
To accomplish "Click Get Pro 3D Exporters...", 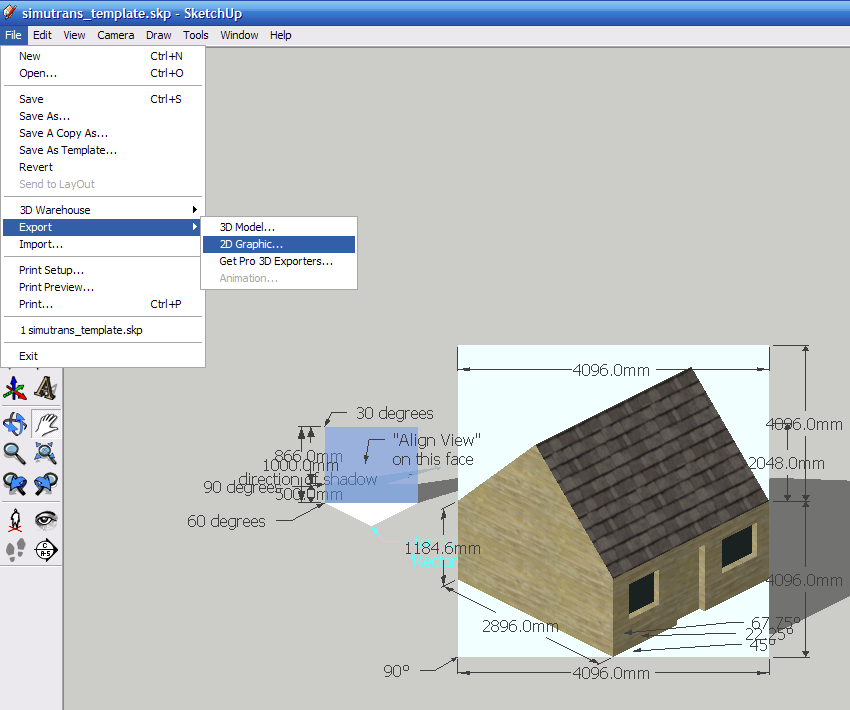I will (278, 261).
